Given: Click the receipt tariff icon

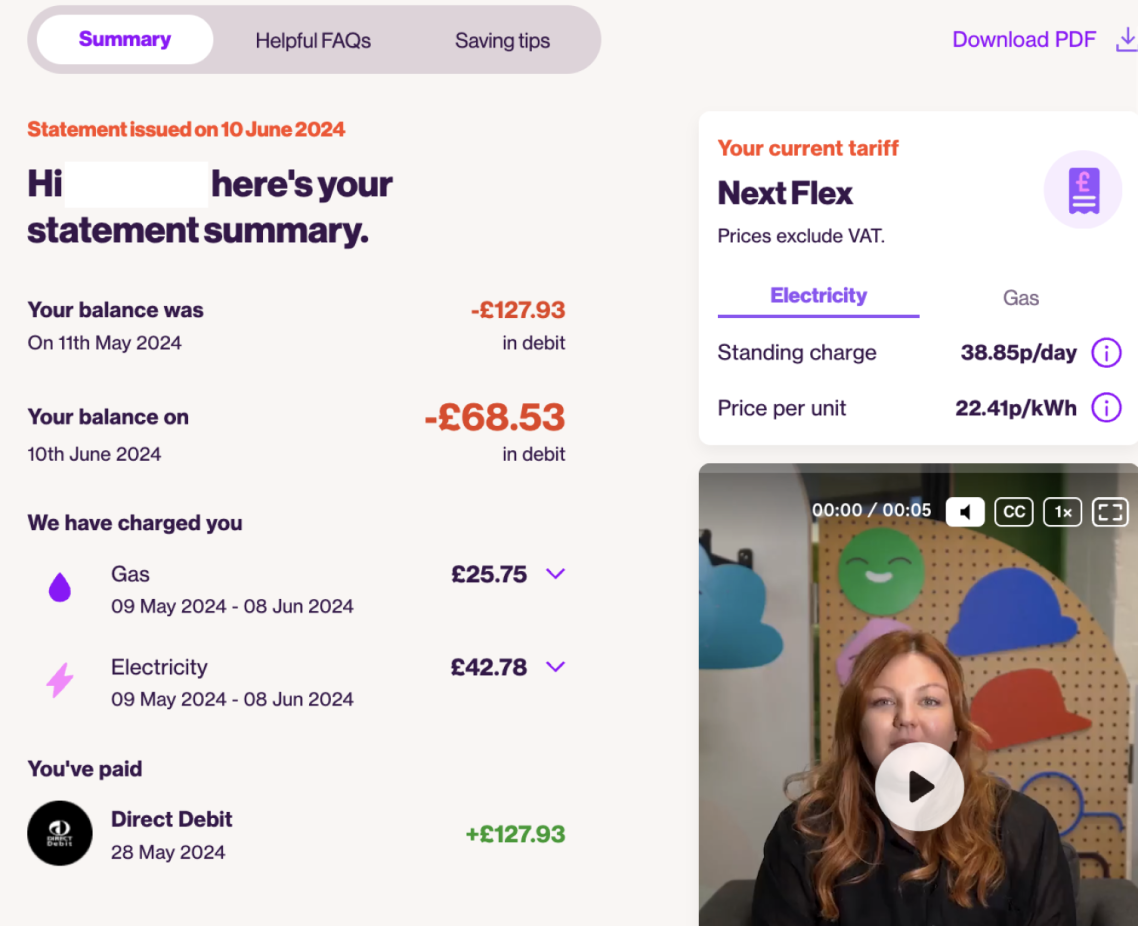Looking at the screenshot, I should click(x=1083, y=190).
